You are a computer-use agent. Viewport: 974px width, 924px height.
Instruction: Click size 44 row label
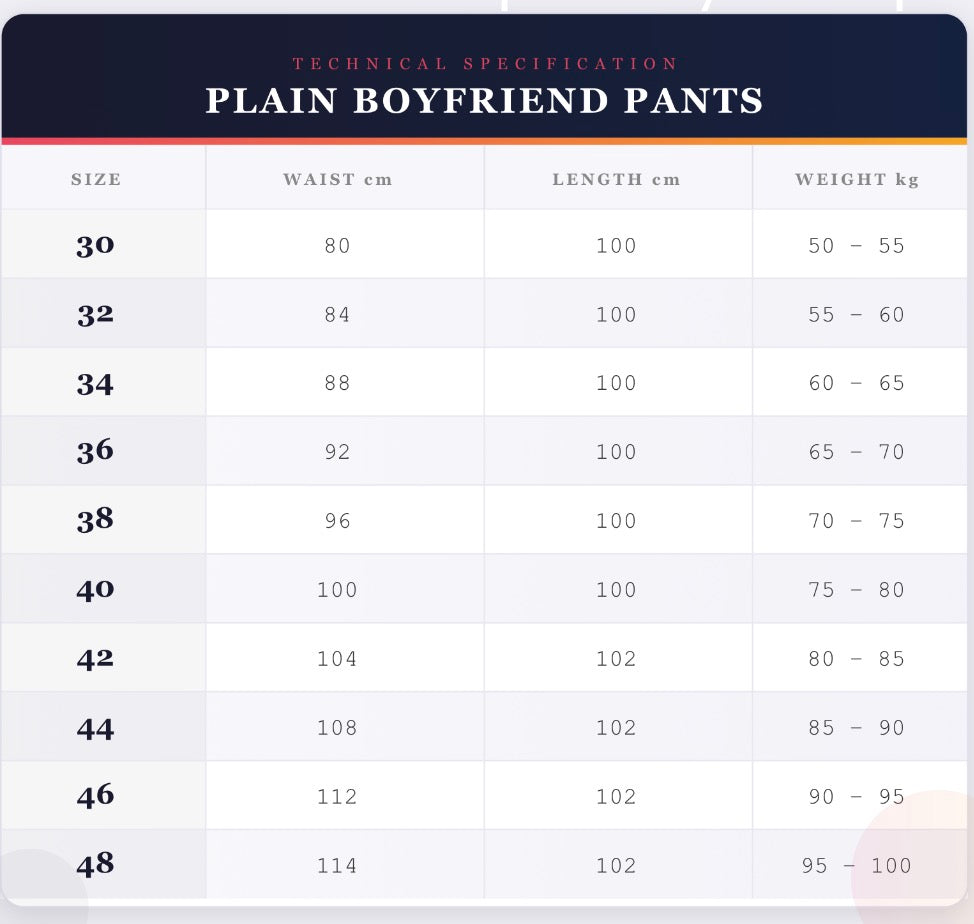pyautogui.click(x=95, y=728)
